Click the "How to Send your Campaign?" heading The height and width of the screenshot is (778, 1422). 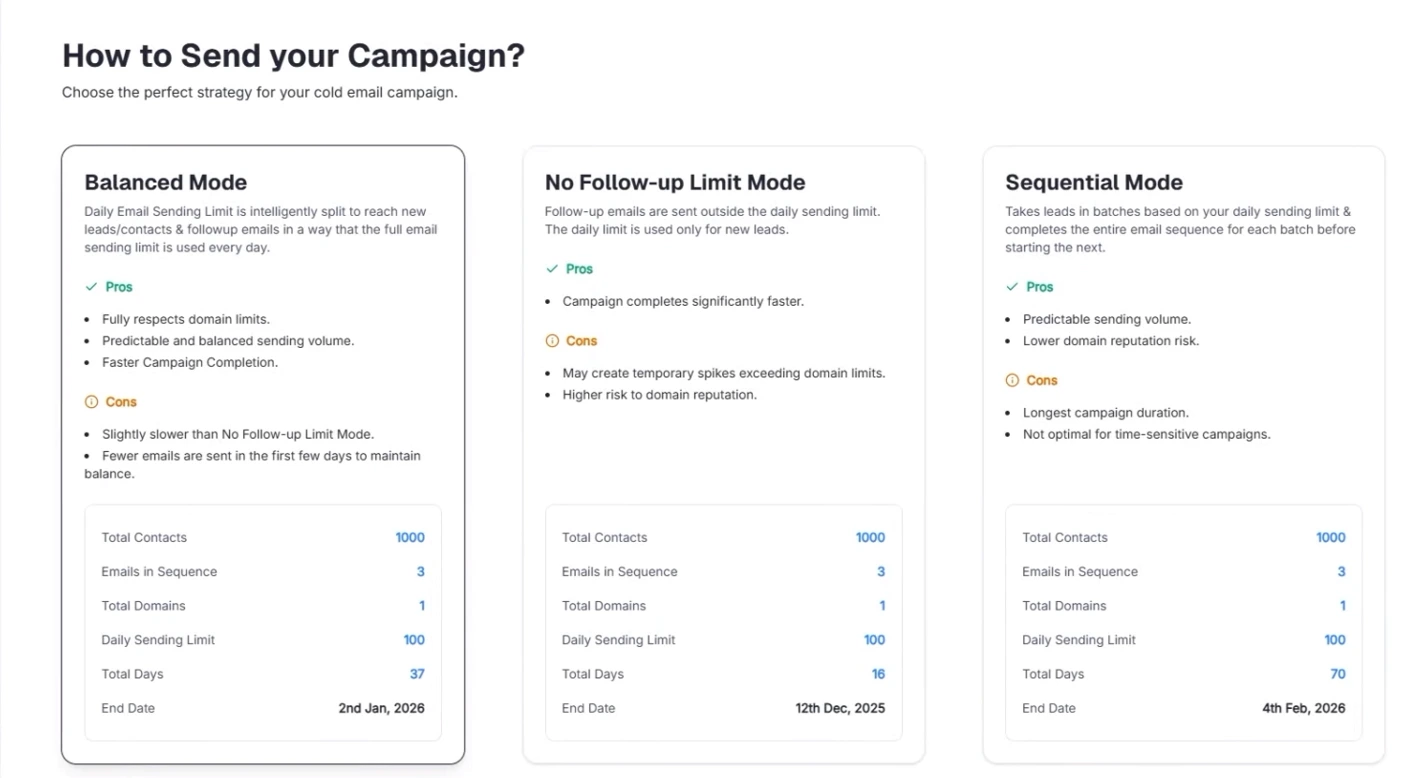pos(293,55)
